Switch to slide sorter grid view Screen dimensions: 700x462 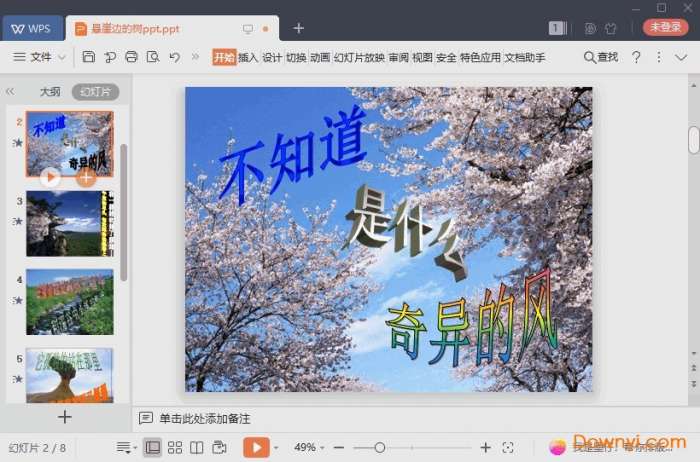(x=175, y=447)
